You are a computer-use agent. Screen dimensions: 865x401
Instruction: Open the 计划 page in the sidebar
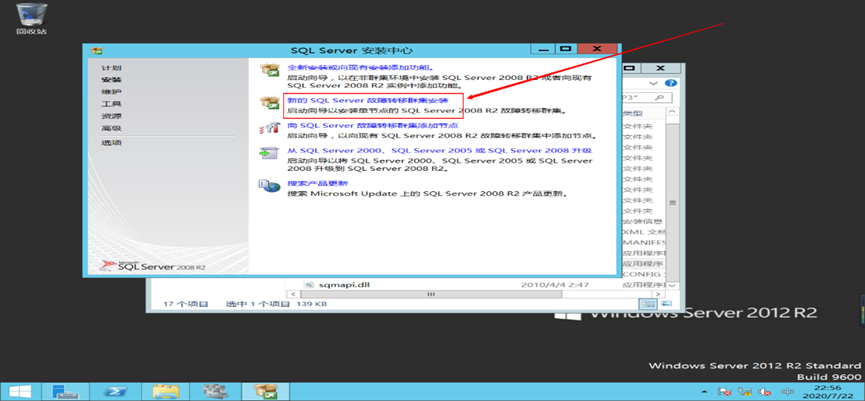111,68
